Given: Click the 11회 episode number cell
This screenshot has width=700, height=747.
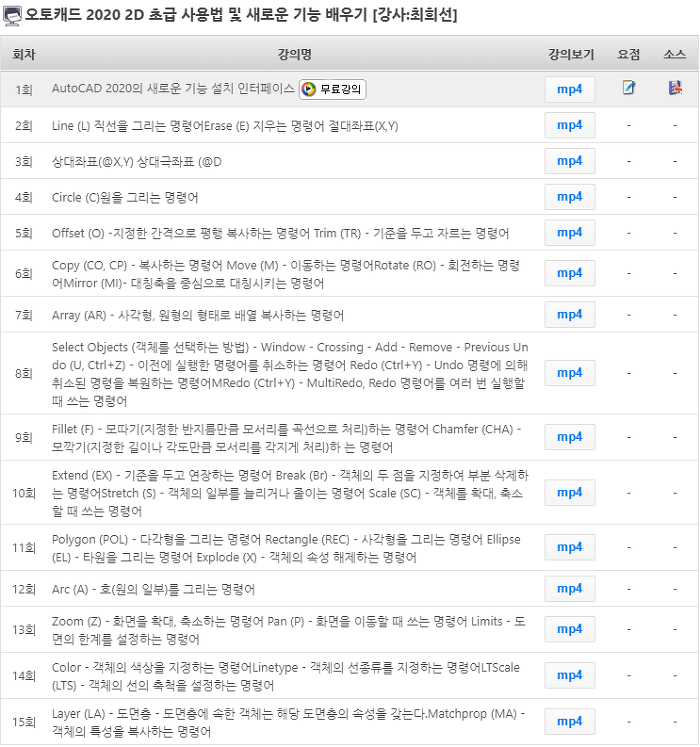Looking at the screenshot, I should tap(24, 547).
